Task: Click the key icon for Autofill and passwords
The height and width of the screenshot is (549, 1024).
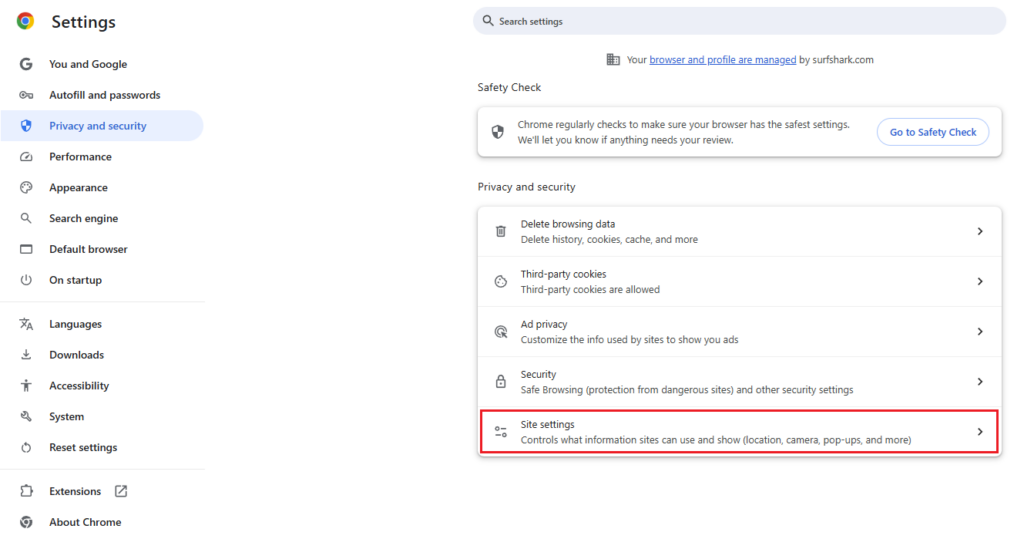Action: point(26,95)
